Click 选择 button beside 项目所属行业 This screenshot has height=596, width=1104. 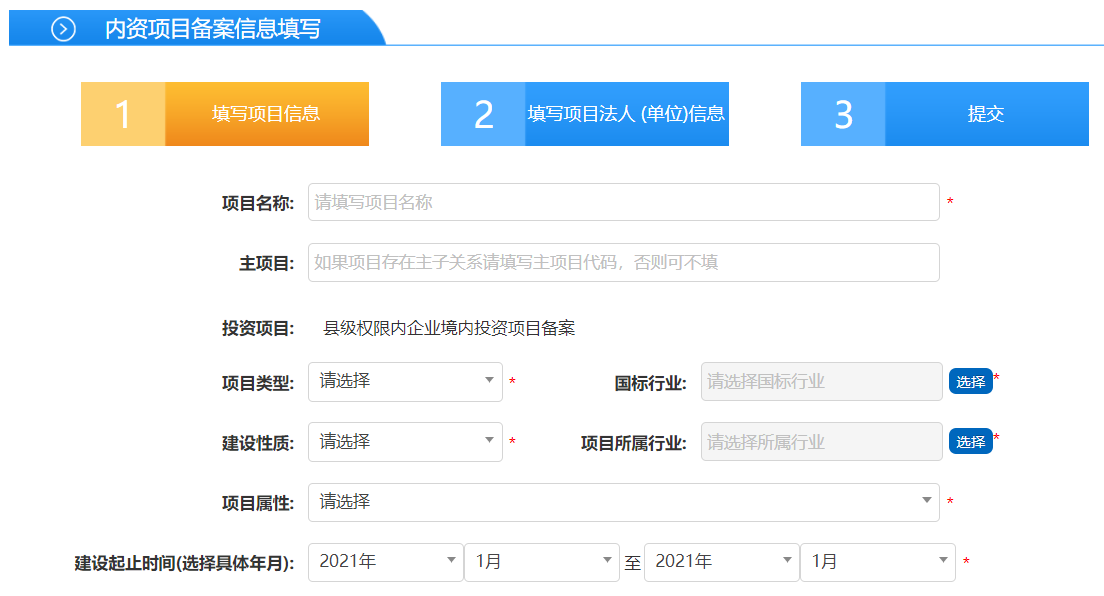[x=970, y=441]
